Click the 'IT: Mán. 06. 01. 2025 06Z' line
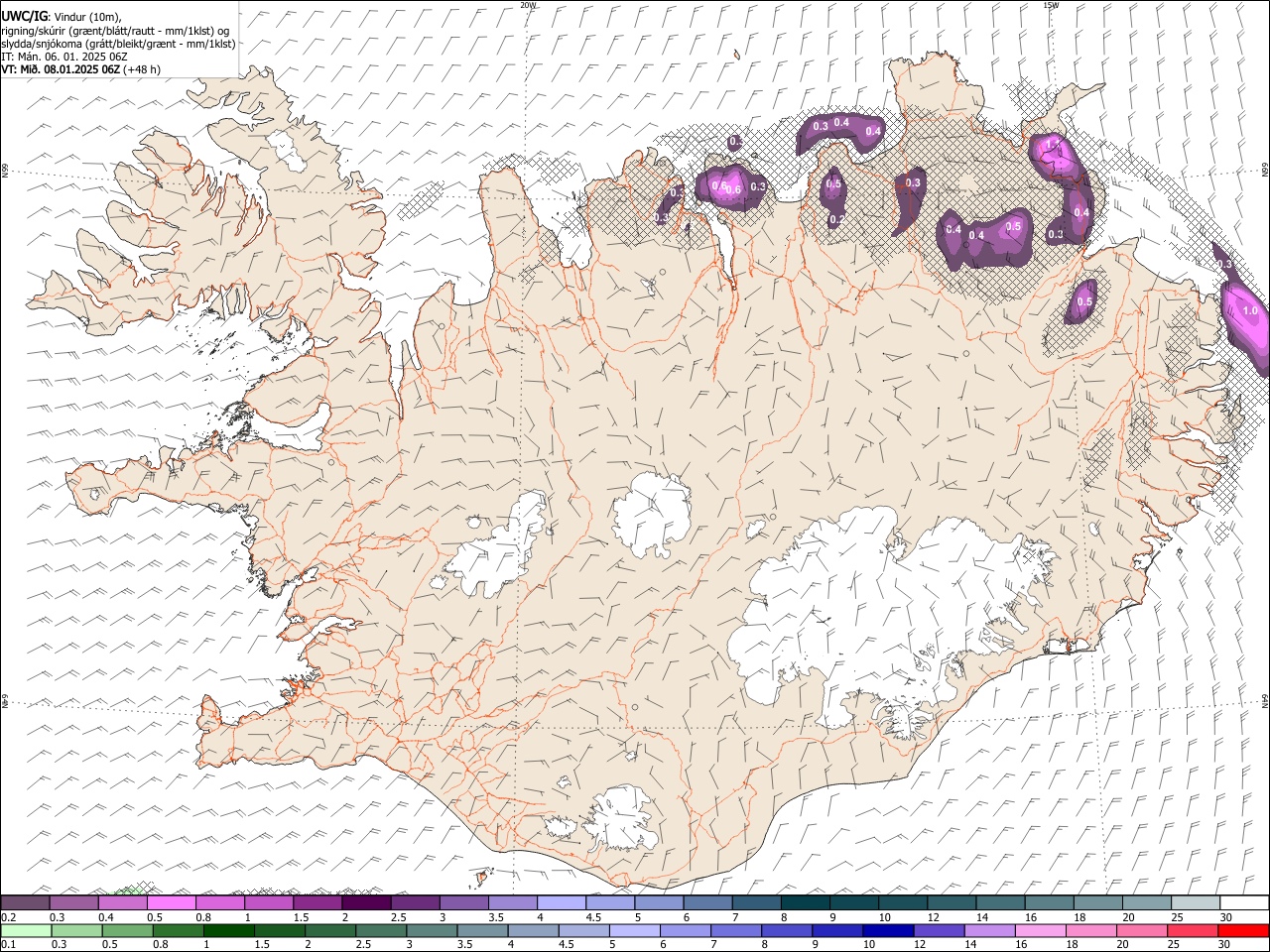This screenshot has width=1270, height=952. pyautogui.click(x=64, y=57)
